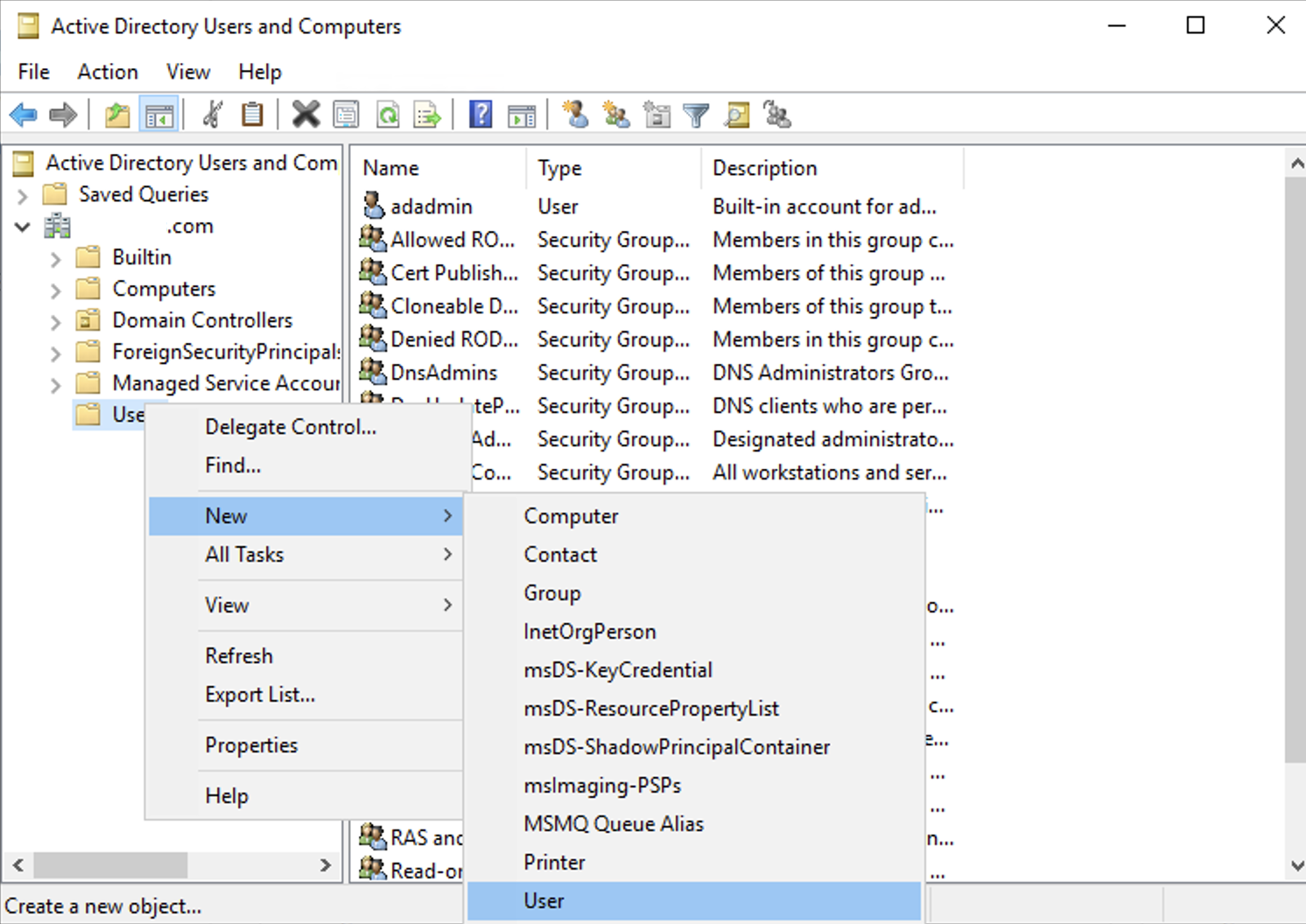Choose Properties from context menu
Viewport: 1306px width, 924px height.
coord(305,745)
